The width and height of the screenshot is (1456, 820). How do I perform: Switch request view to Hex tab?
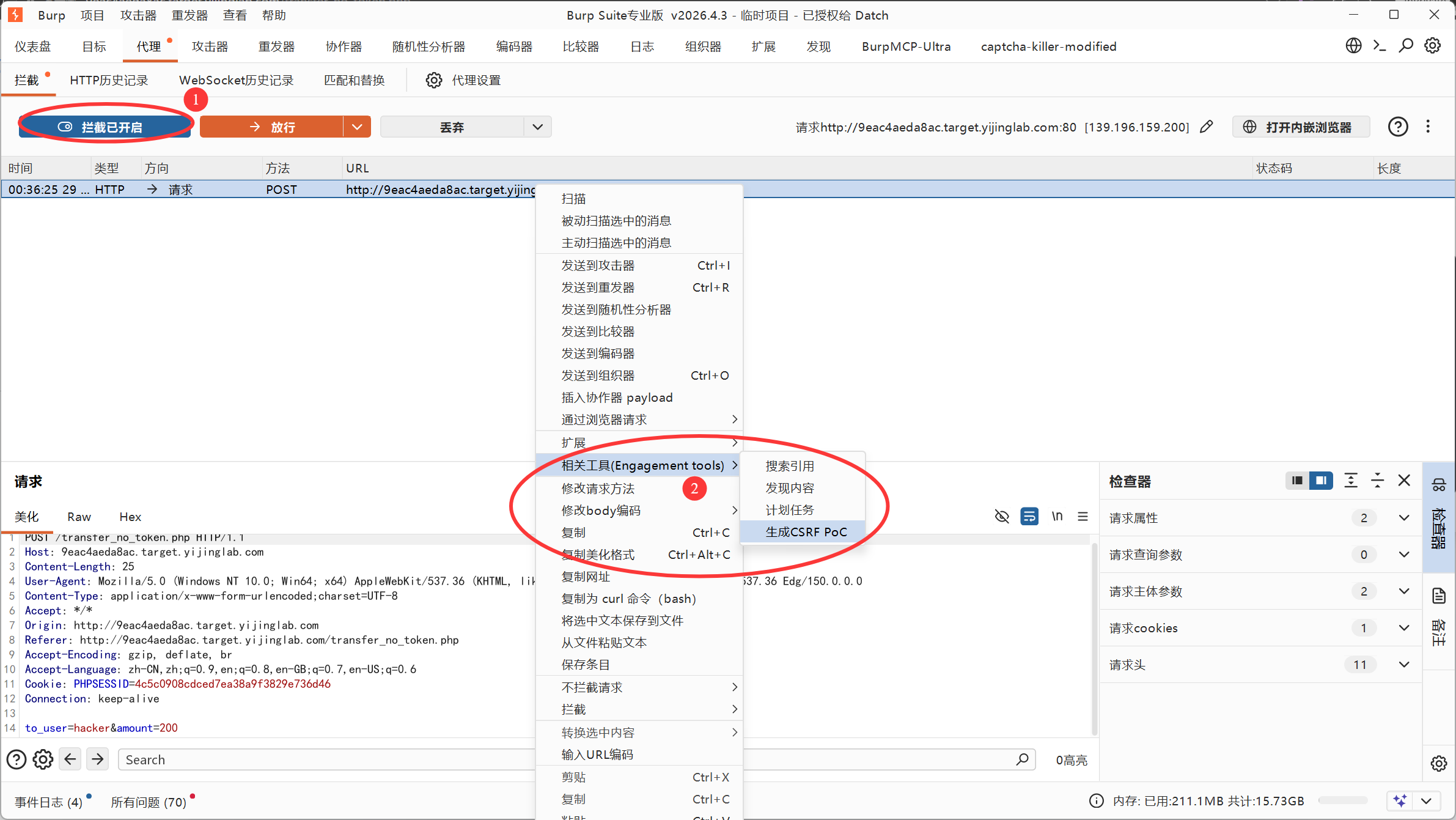click(x=130, y=517)
